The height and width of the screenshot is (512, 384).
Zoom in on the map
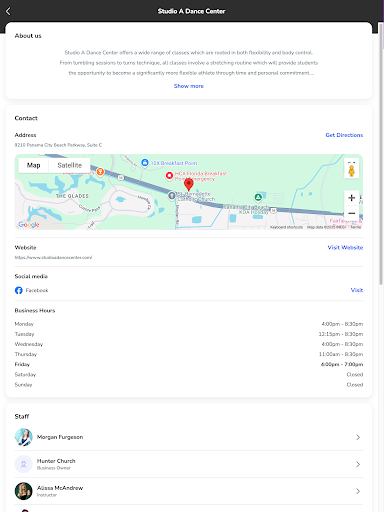(x=351, y=198)
